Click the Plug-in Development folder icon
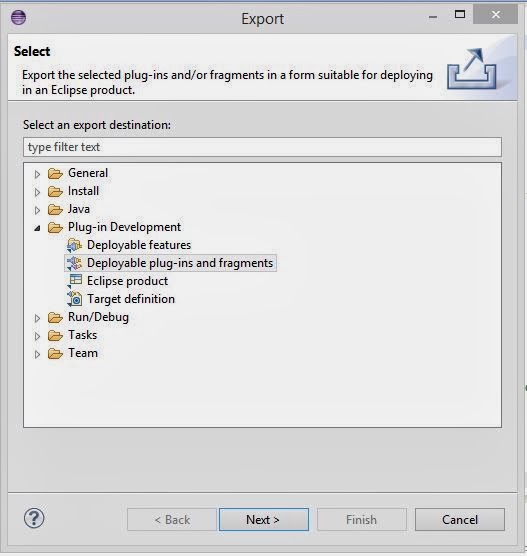527x556 pixels. click(55, 227)
